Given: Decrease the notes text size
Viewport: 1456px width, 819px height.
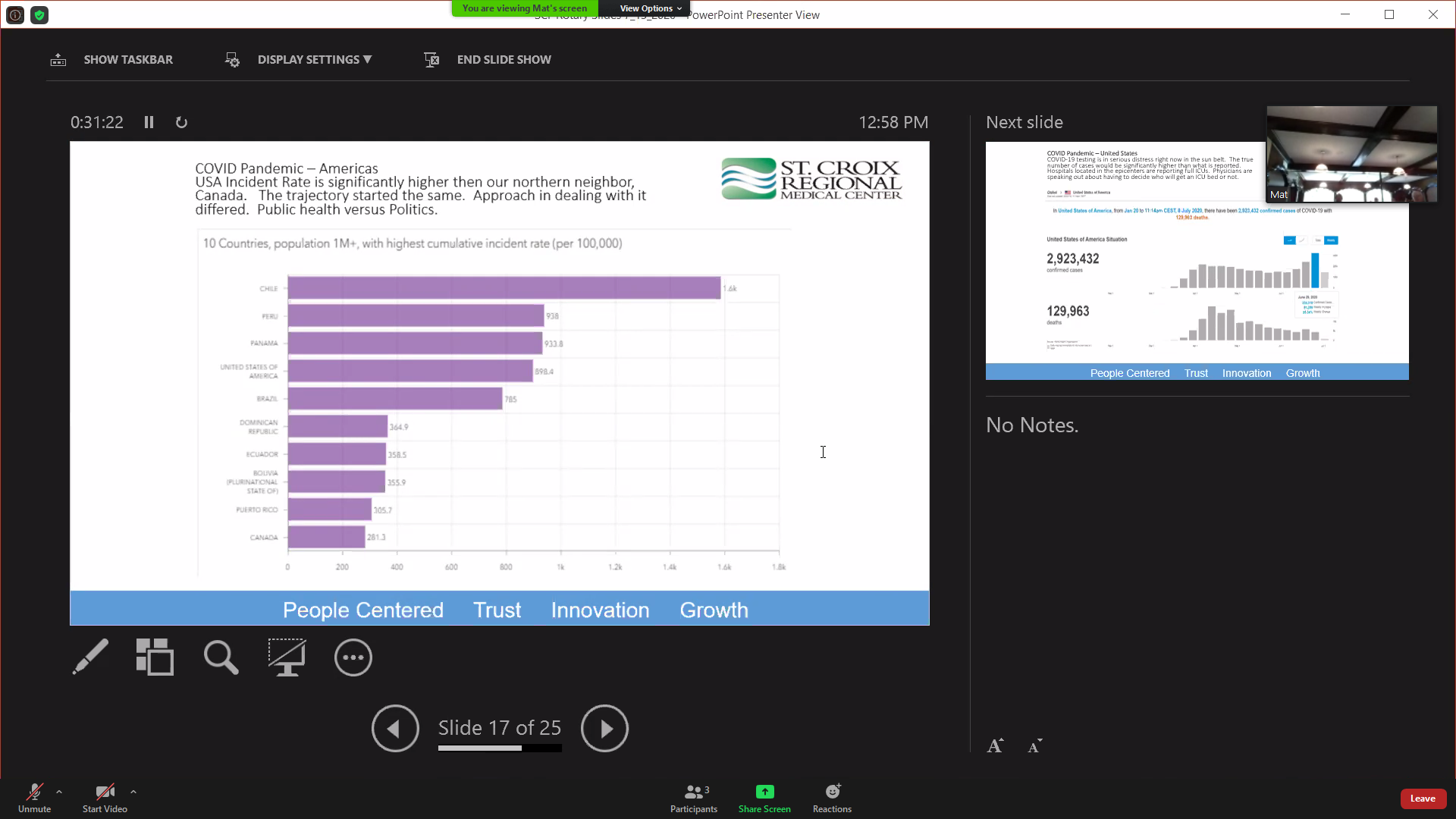Looking at the screenshot, I should click(x=1035, y=746).
